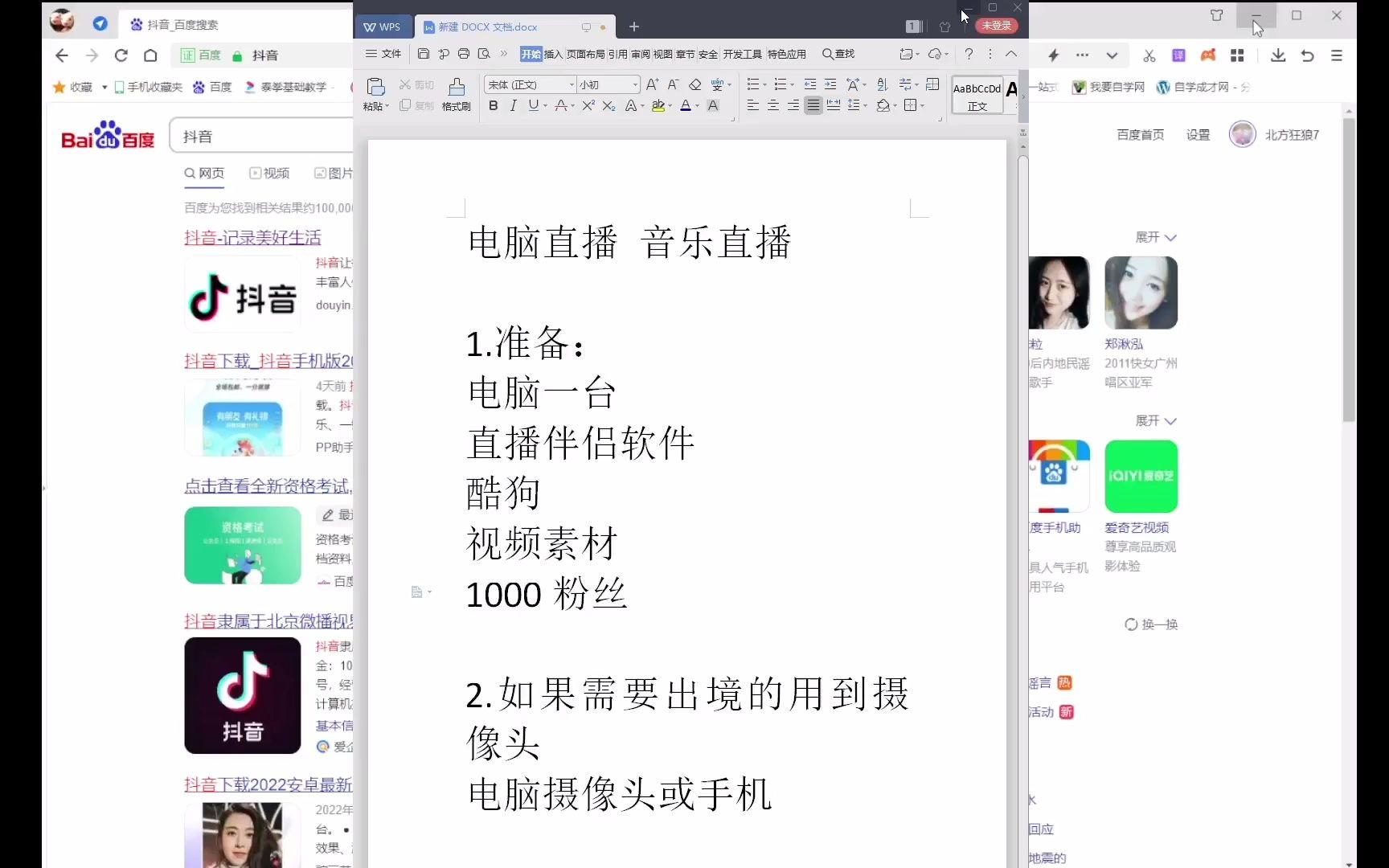Toggle Underline formatting in WPS
Screen dimensions: 1389x868
533,105
